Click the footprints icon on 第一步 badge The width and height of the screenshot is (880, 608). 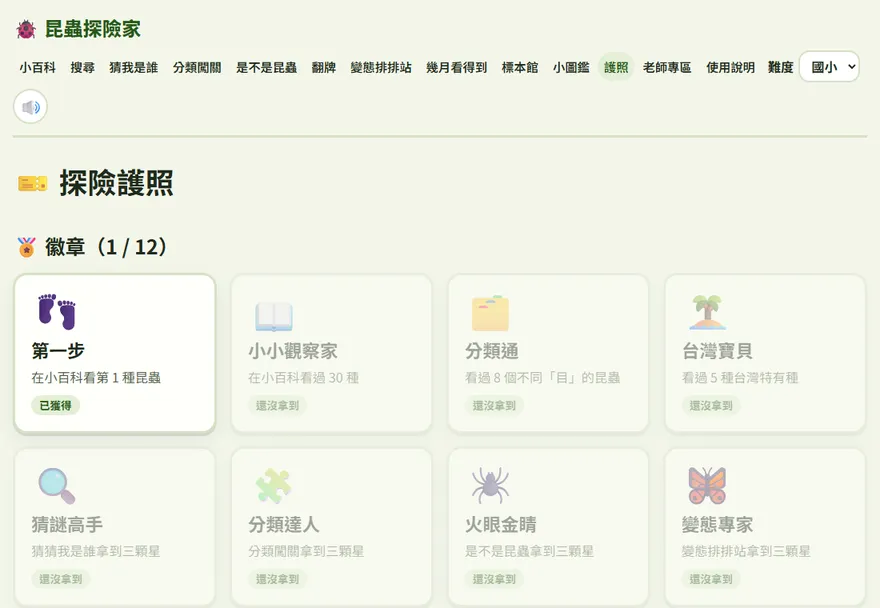(57, 312)
